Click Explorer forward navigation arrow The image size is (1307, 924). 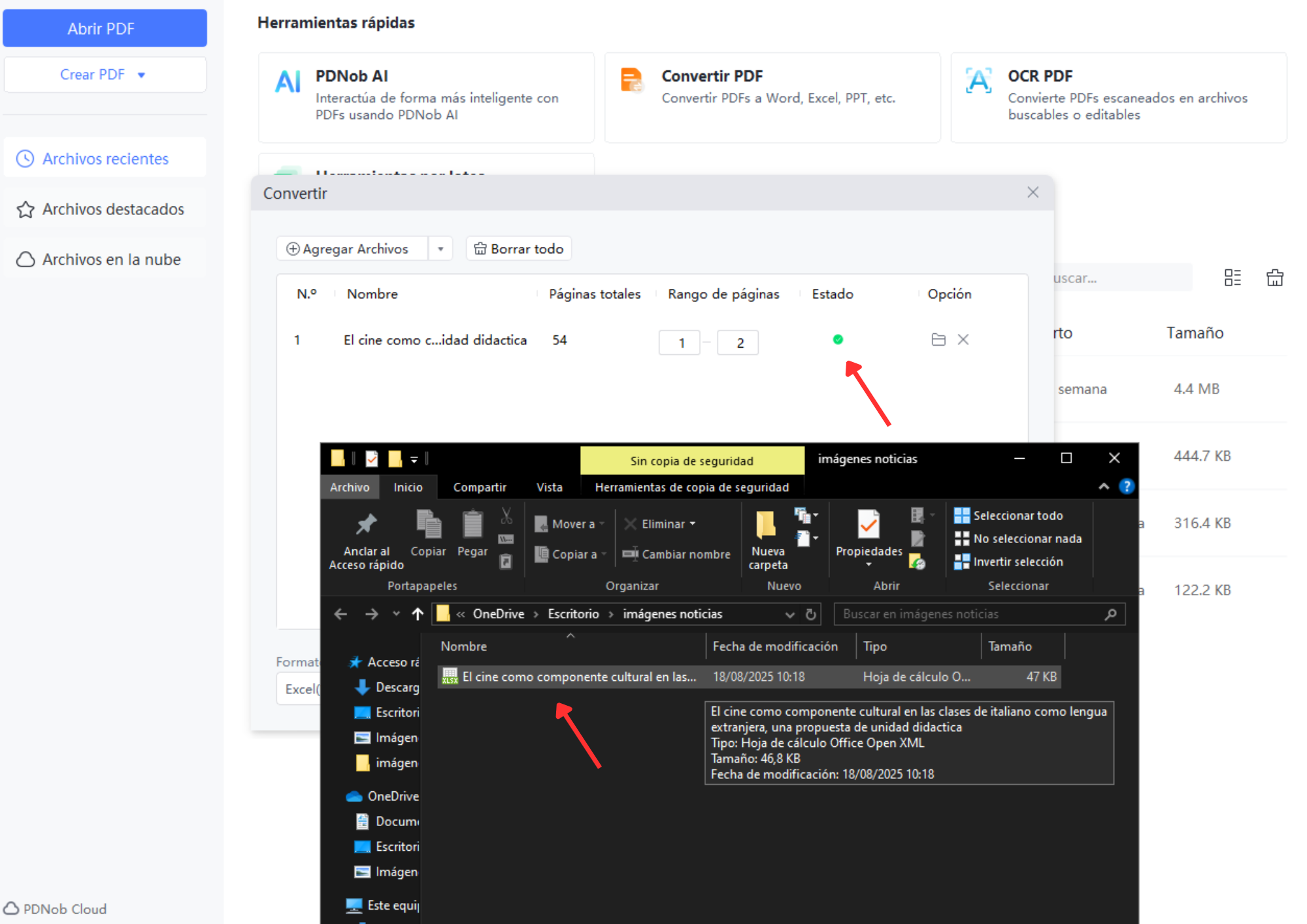click(371, 614)
